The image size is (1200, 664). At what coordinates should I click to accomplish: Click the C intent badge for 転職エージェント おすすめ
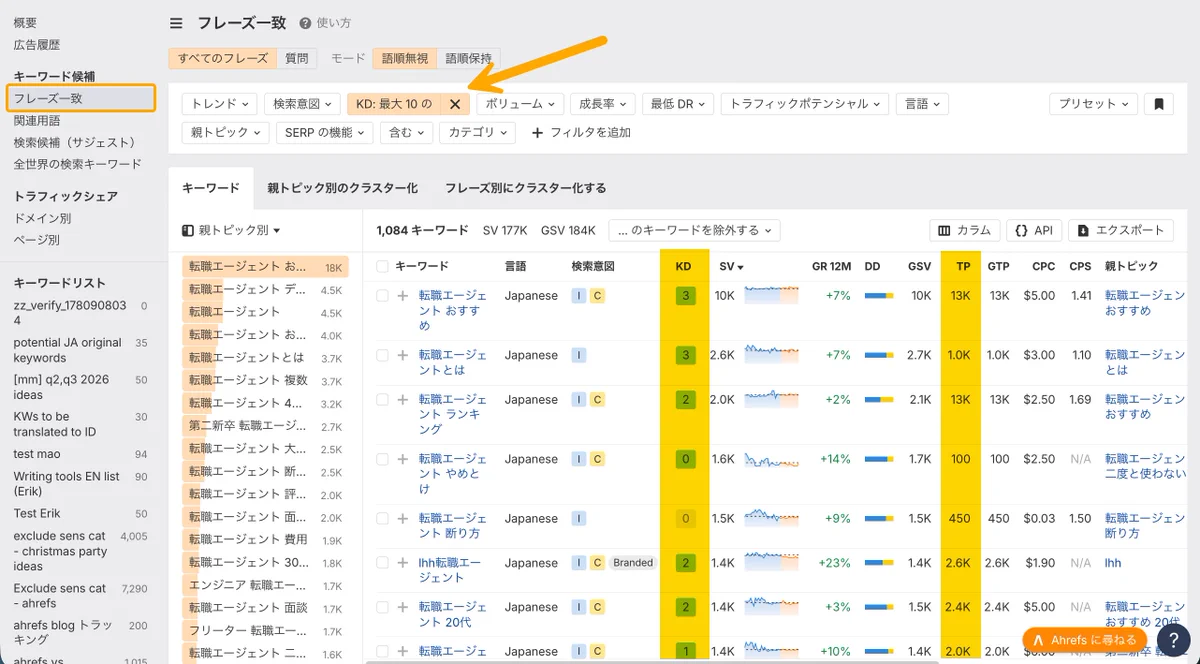coord(597,296)
